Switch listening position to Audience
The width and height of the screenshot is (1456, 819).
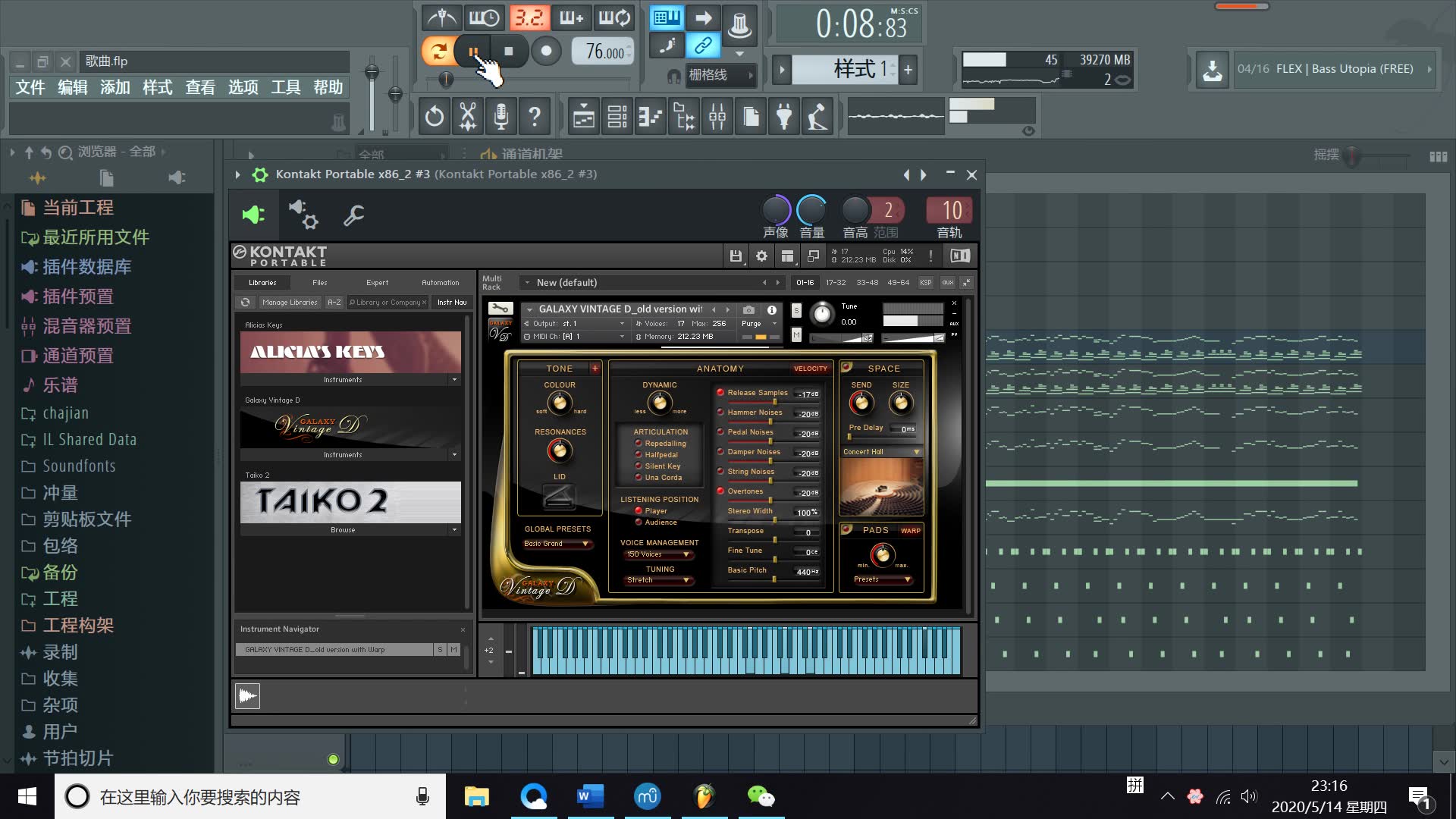(639, 522)
